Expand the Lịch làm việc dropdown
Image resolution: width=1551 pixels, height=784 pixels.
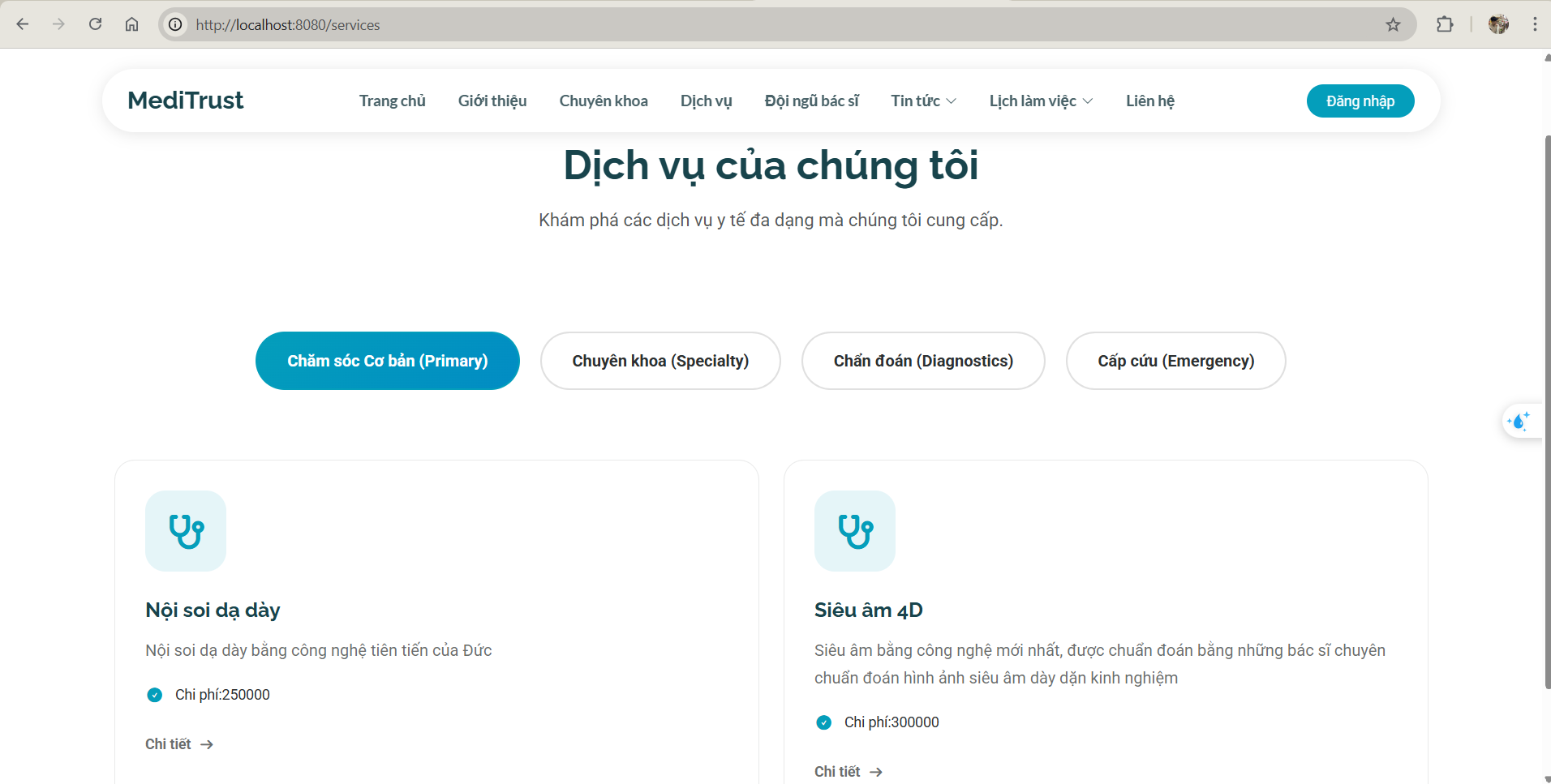tap(1041, 101)
